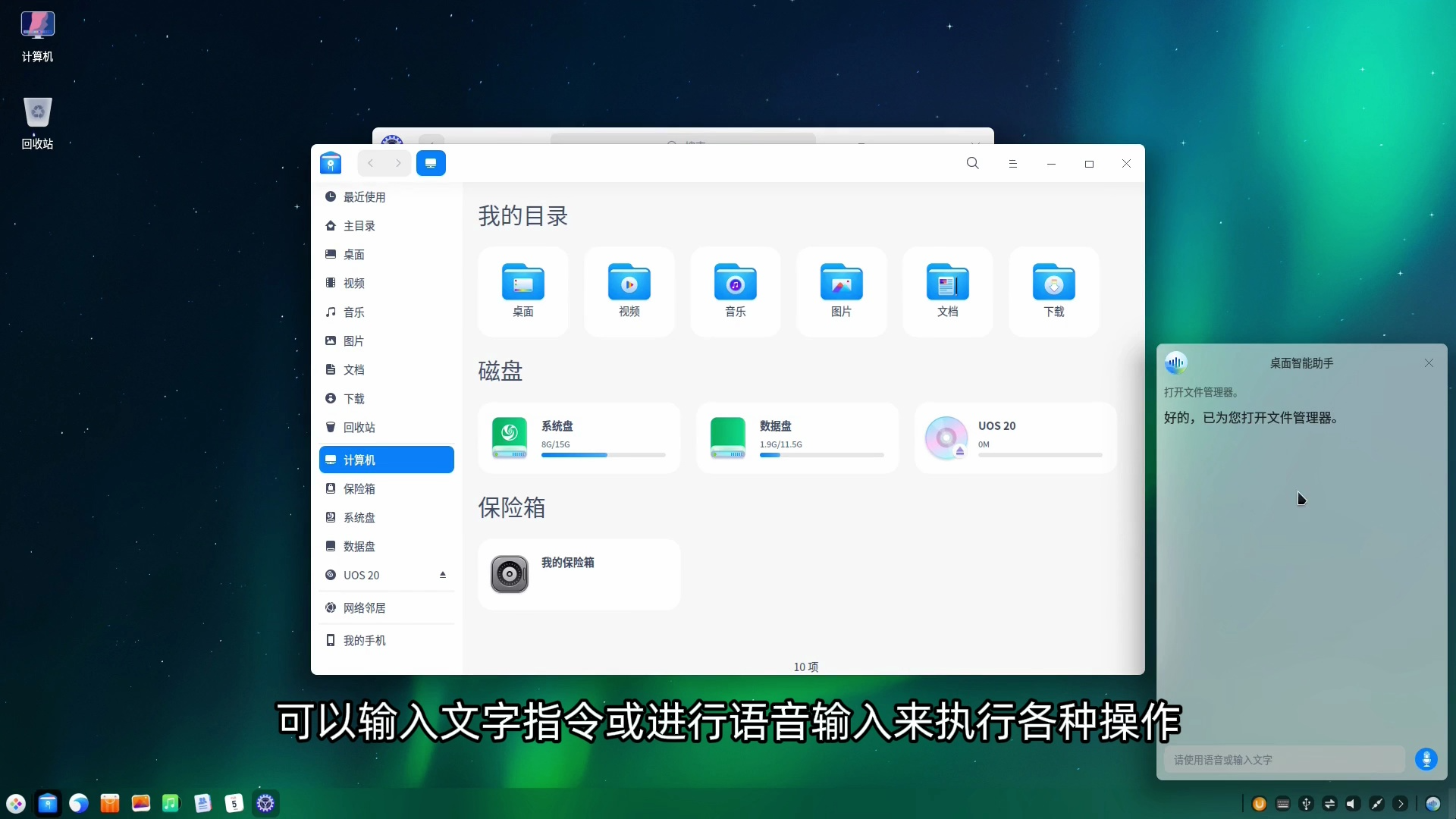Image resolution: width=1456 pixels, height=819 pixels.
Task: Click UOS 20 usage bar 0M
Action: (x=1040, y=455)
